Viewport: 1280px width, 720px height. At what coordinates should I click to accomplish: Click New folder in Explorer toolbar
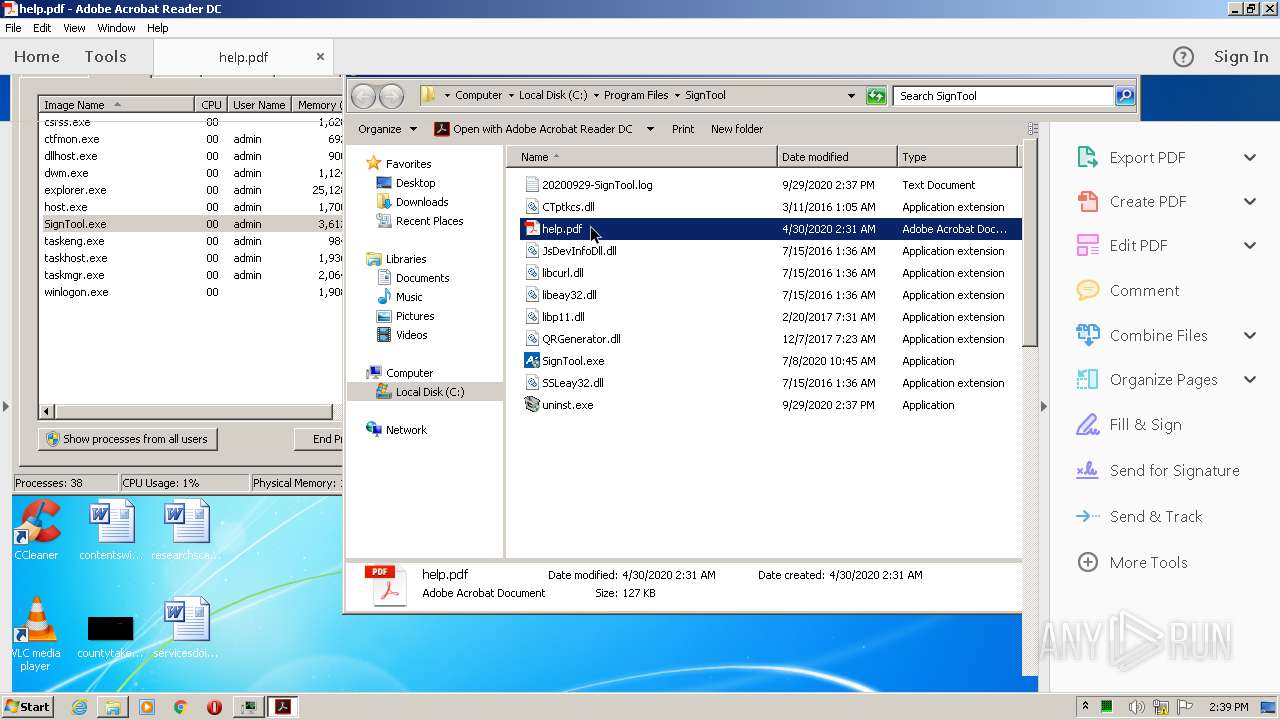pos(737,129)
